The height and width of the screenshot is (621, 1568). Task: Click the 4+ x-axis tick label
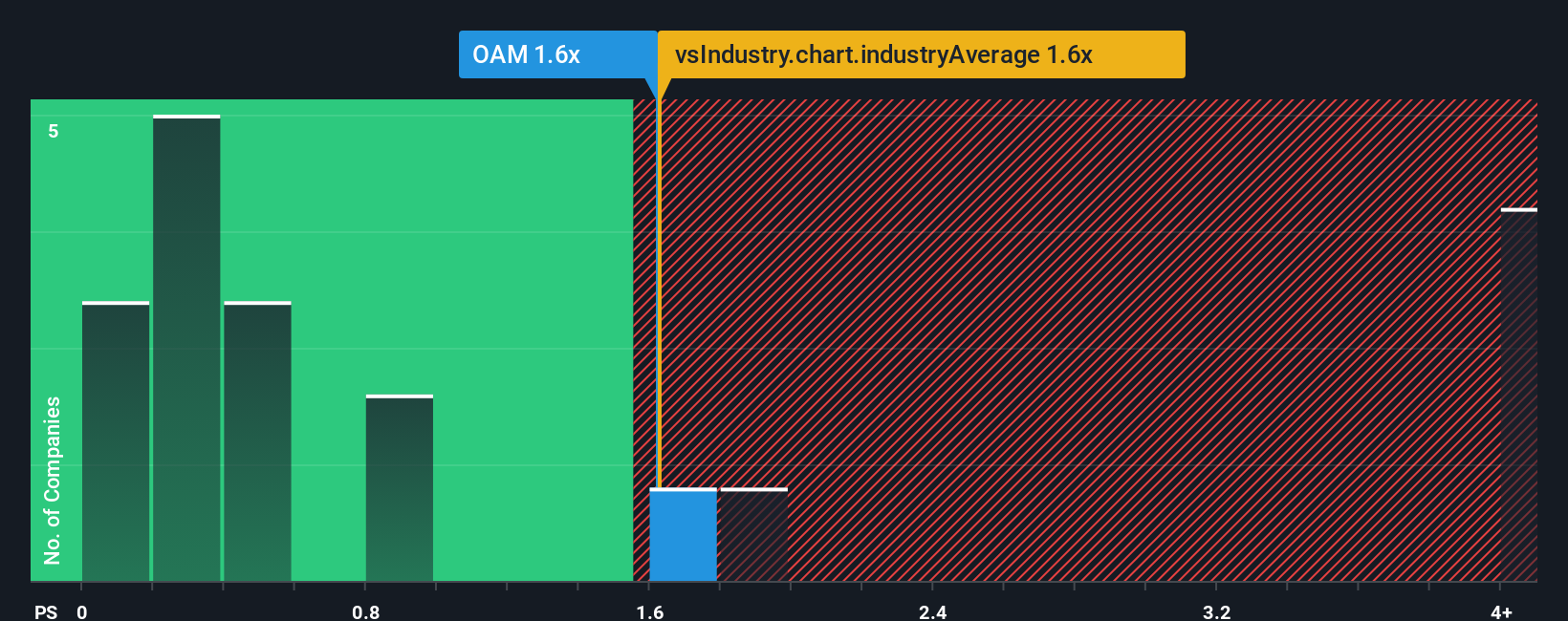(x=1501, y=611)
